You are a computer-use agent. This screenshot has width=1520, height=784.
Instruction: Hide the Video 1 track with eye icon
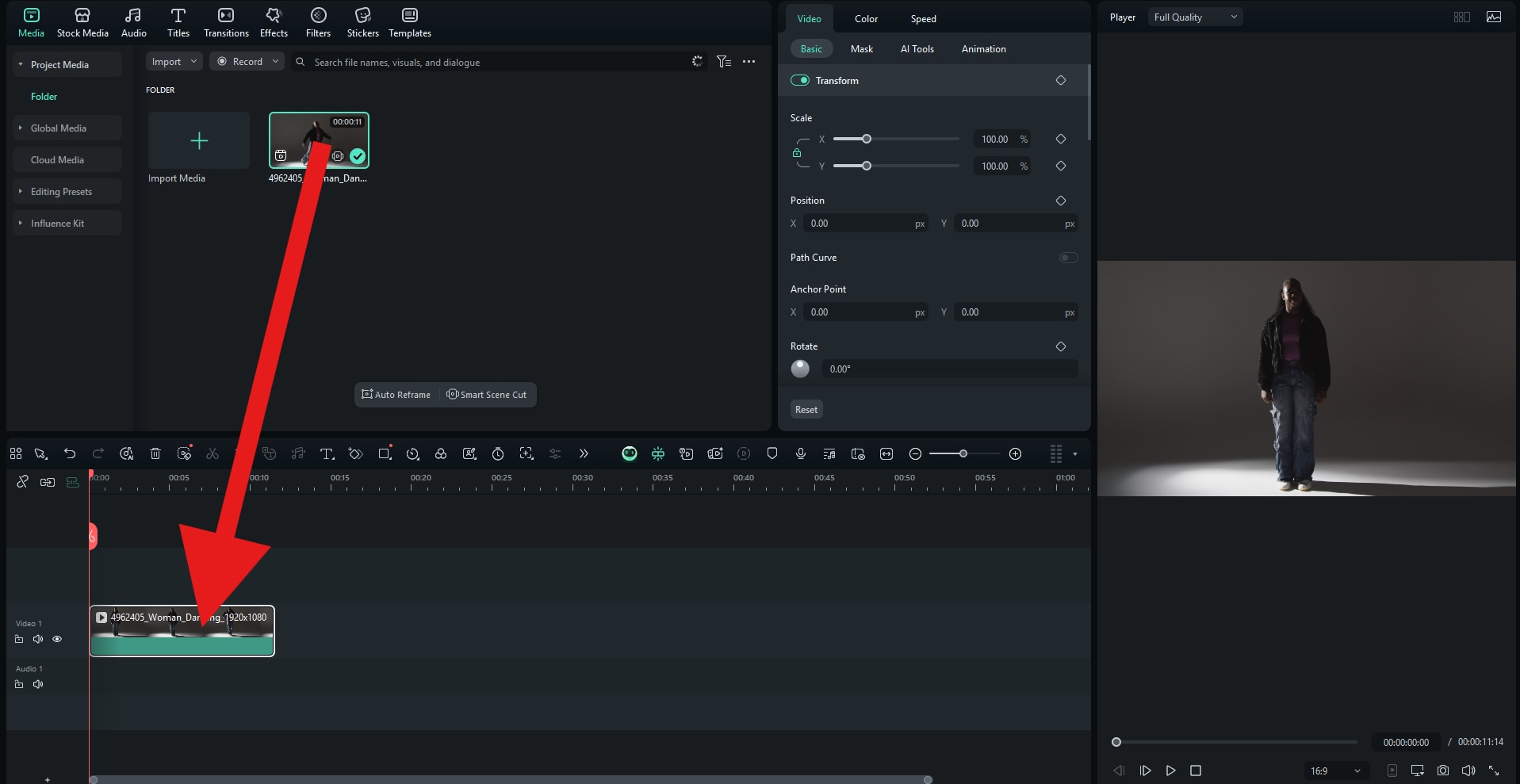(x=57, y=639)
